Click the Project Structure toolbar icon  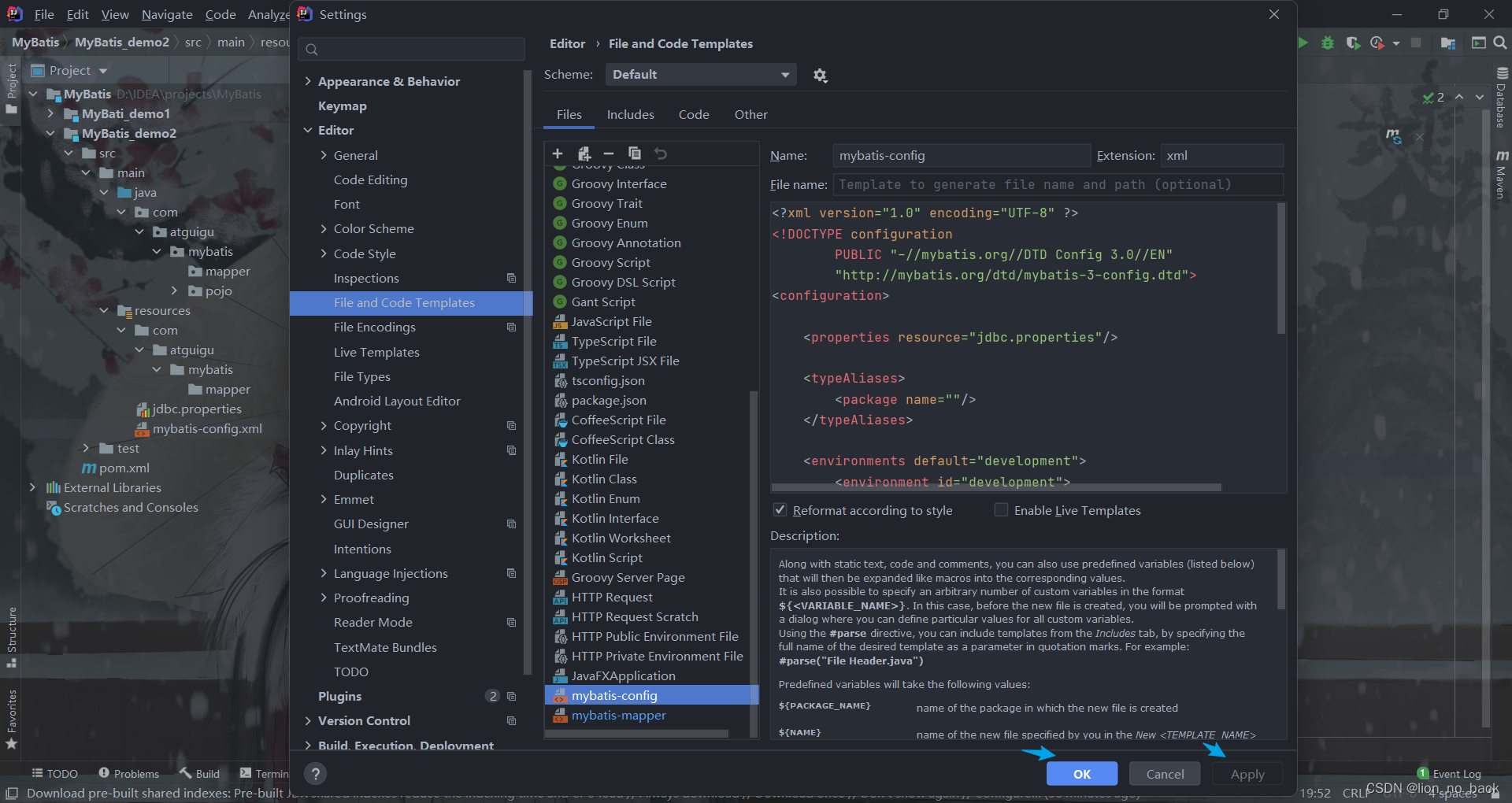(1447, 43)
